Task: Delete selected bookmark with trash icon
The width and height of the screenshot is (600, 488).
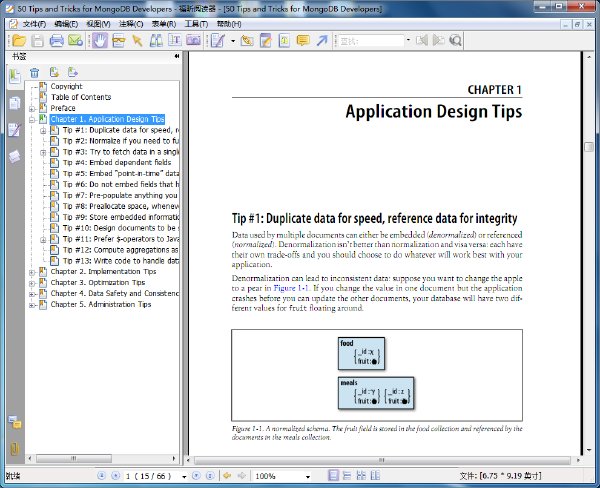Action: click(x=34, y=72)
